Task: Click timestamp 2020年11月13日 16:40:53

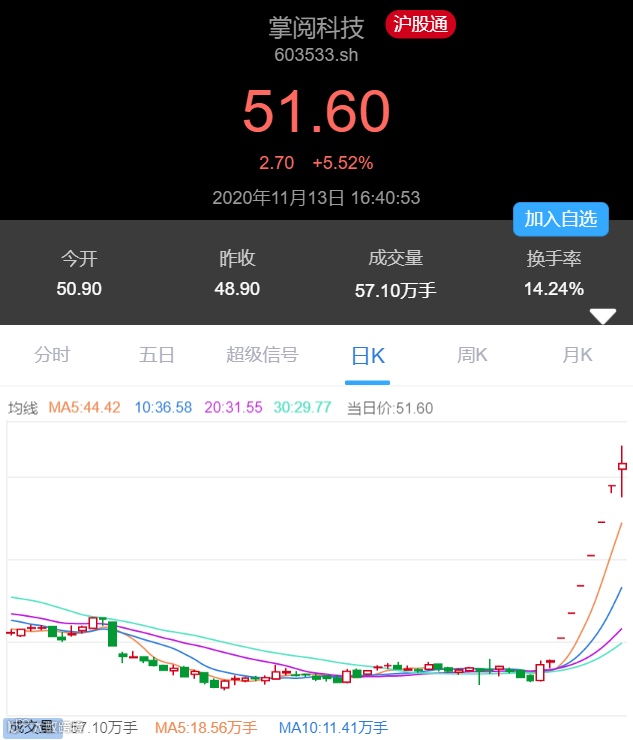Action: [316, 198]
